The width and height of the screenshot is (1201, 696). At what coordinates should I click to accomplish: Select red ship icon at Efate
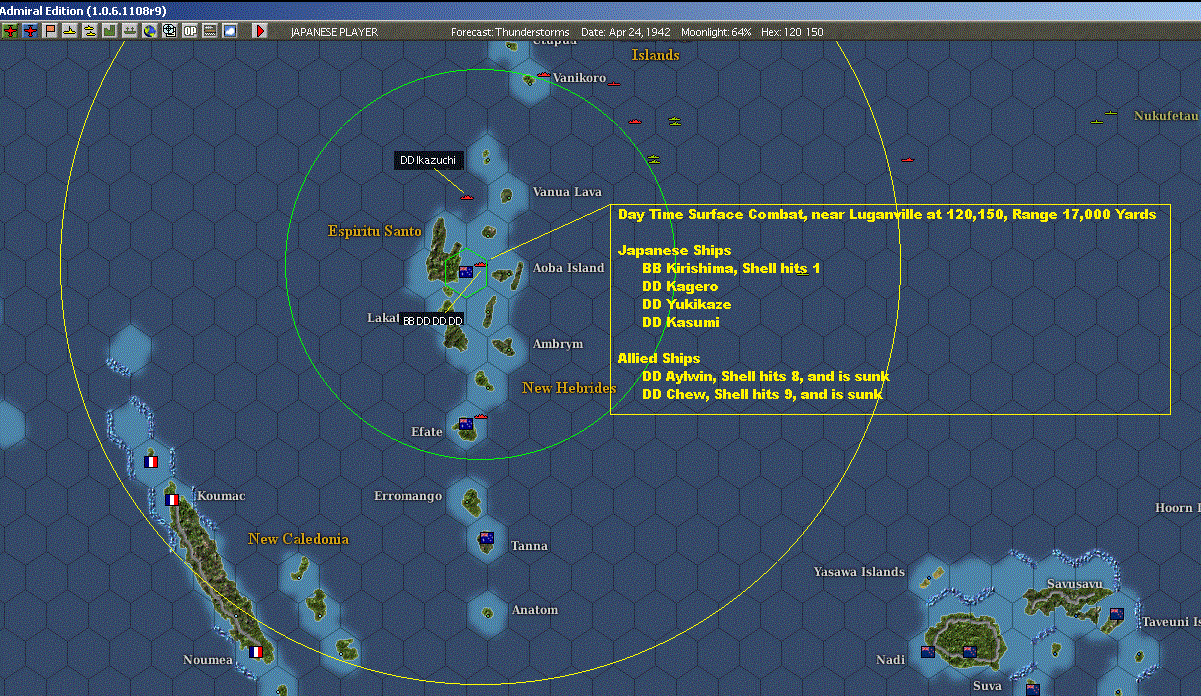pyautogui.click(x=480, y=416)
